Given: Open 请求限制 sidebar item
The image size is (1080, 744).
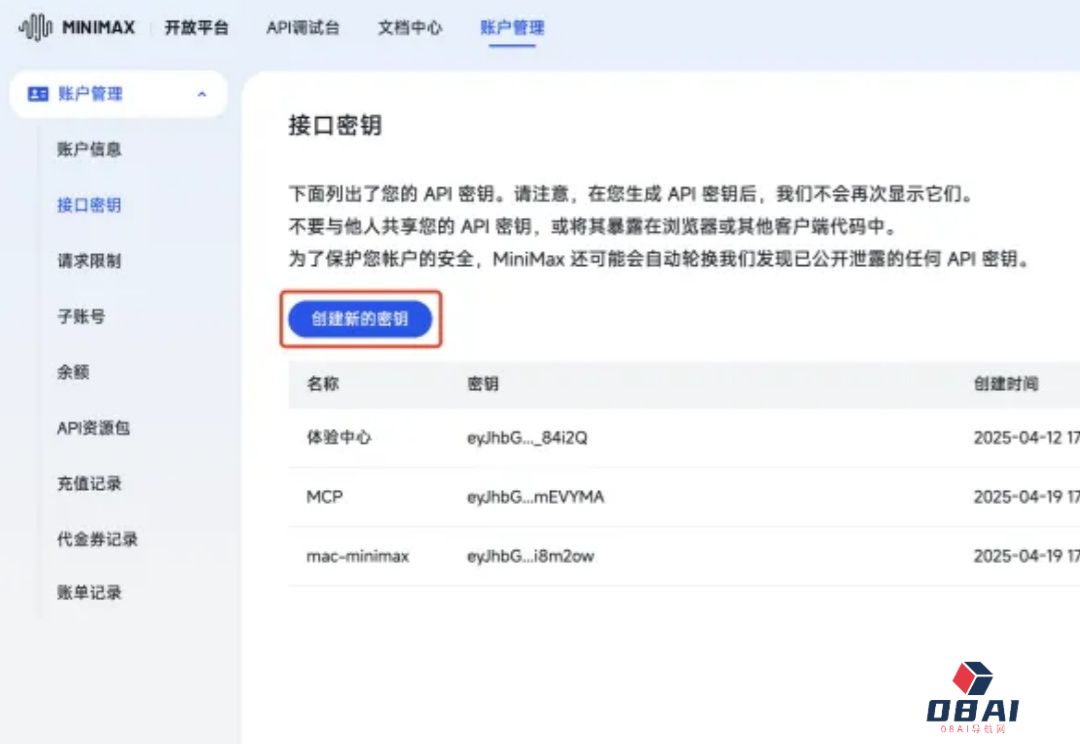Looking at the screenshot, I should pyautogui.click(x=89, y=260).
